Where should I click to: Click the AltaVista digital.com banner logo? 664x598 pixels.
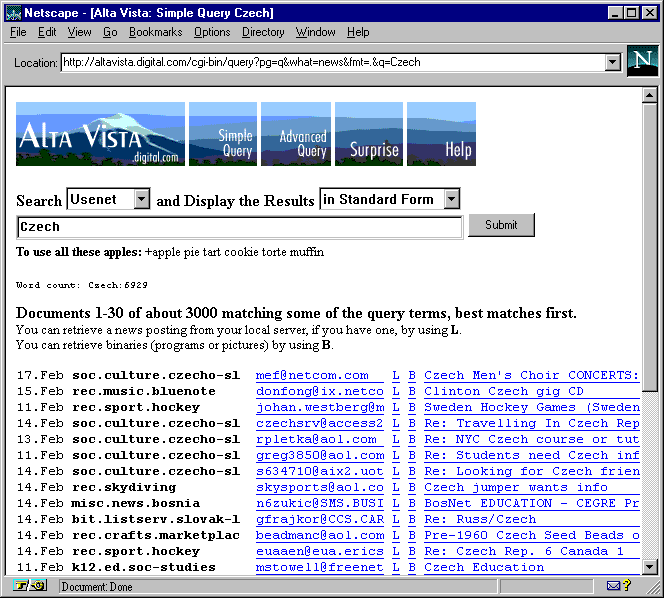click(x=100, y=134)
